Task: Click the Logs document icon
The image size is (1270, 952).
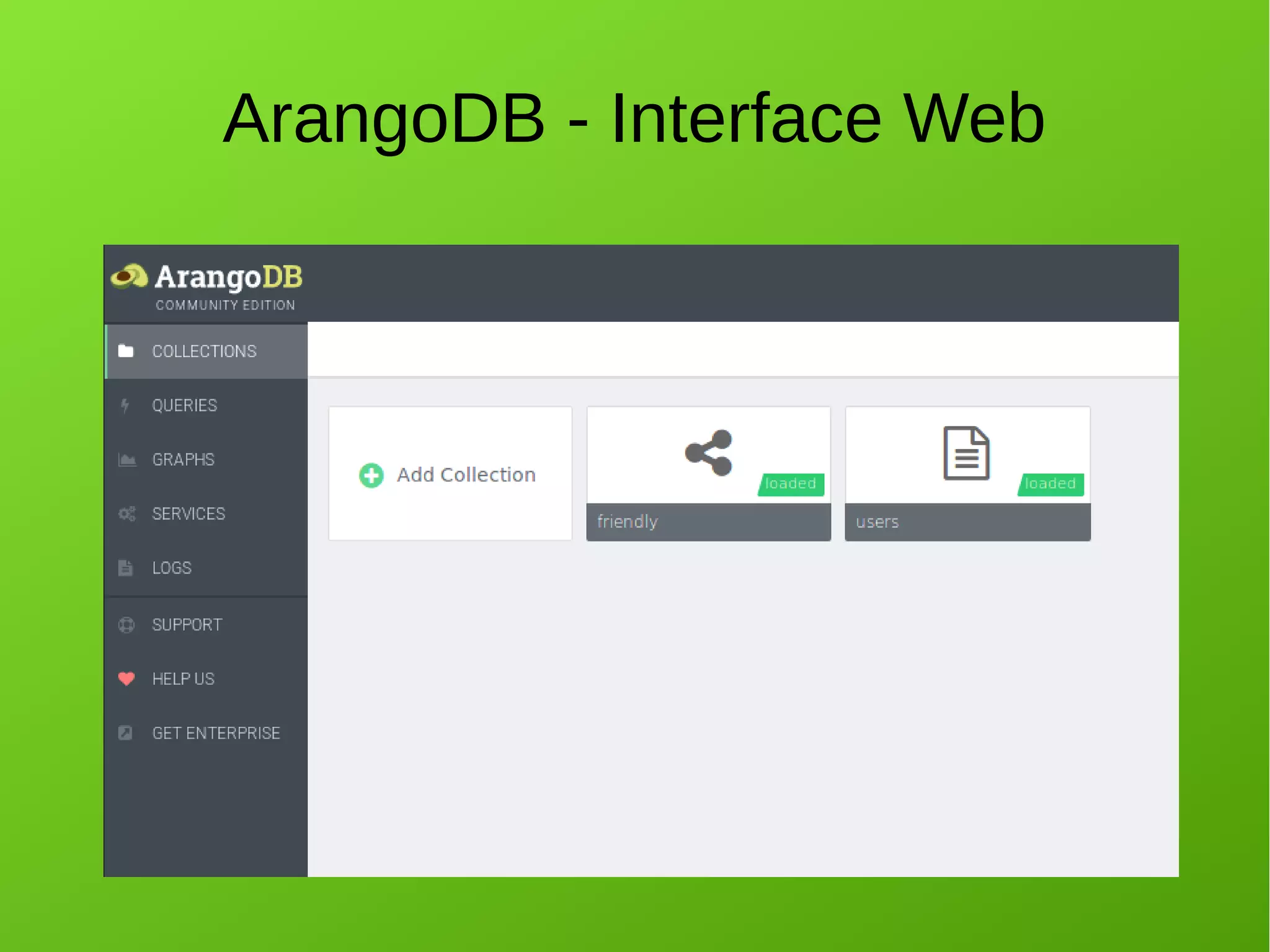Action: (125, 567)
